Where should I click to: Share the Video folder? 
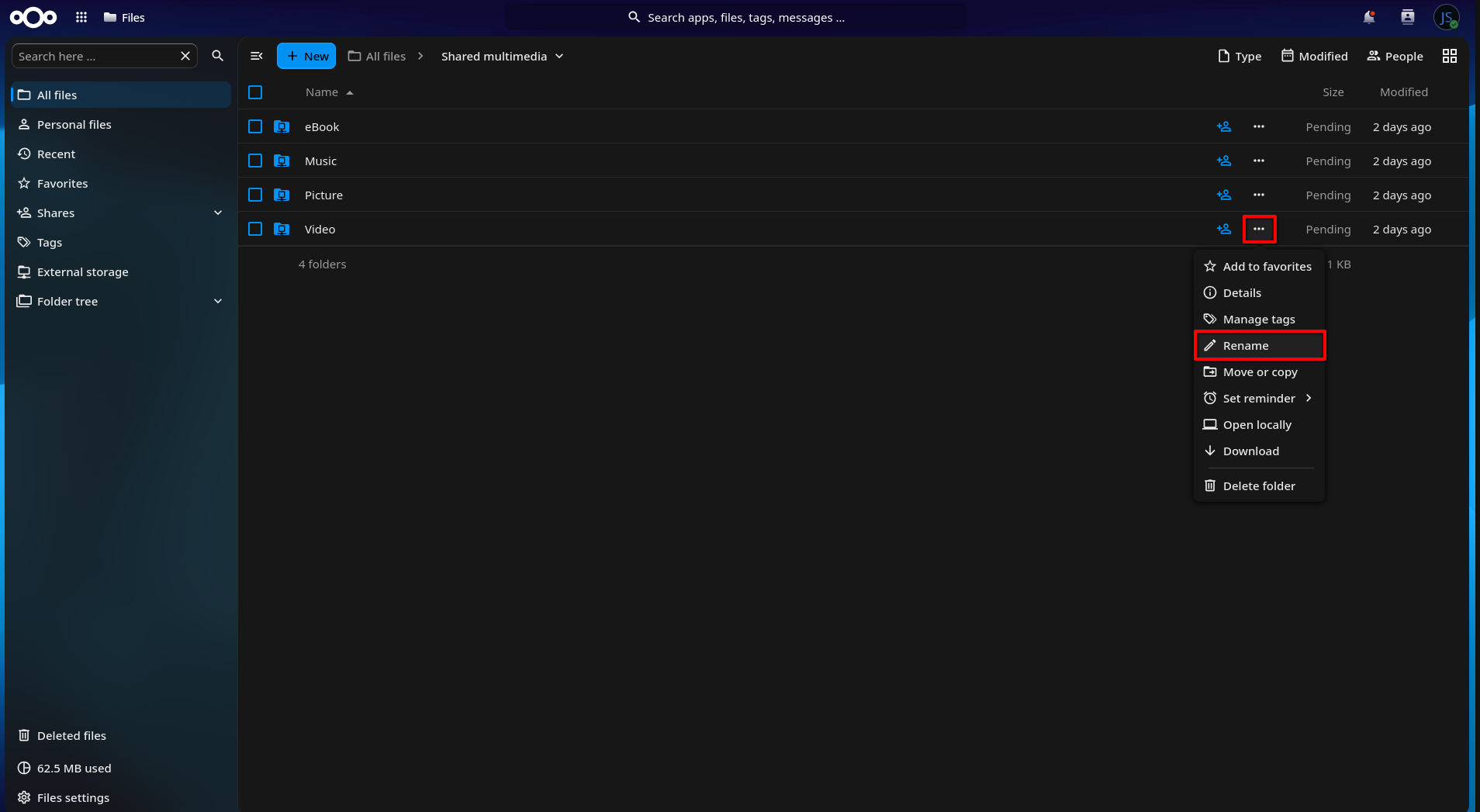coord(1224,229)
